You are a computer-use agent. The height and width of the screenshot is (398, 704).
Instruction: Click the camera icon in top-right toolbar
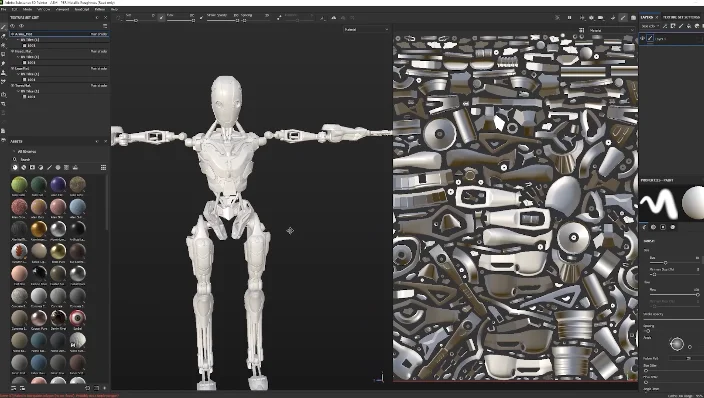click(601, 18)
